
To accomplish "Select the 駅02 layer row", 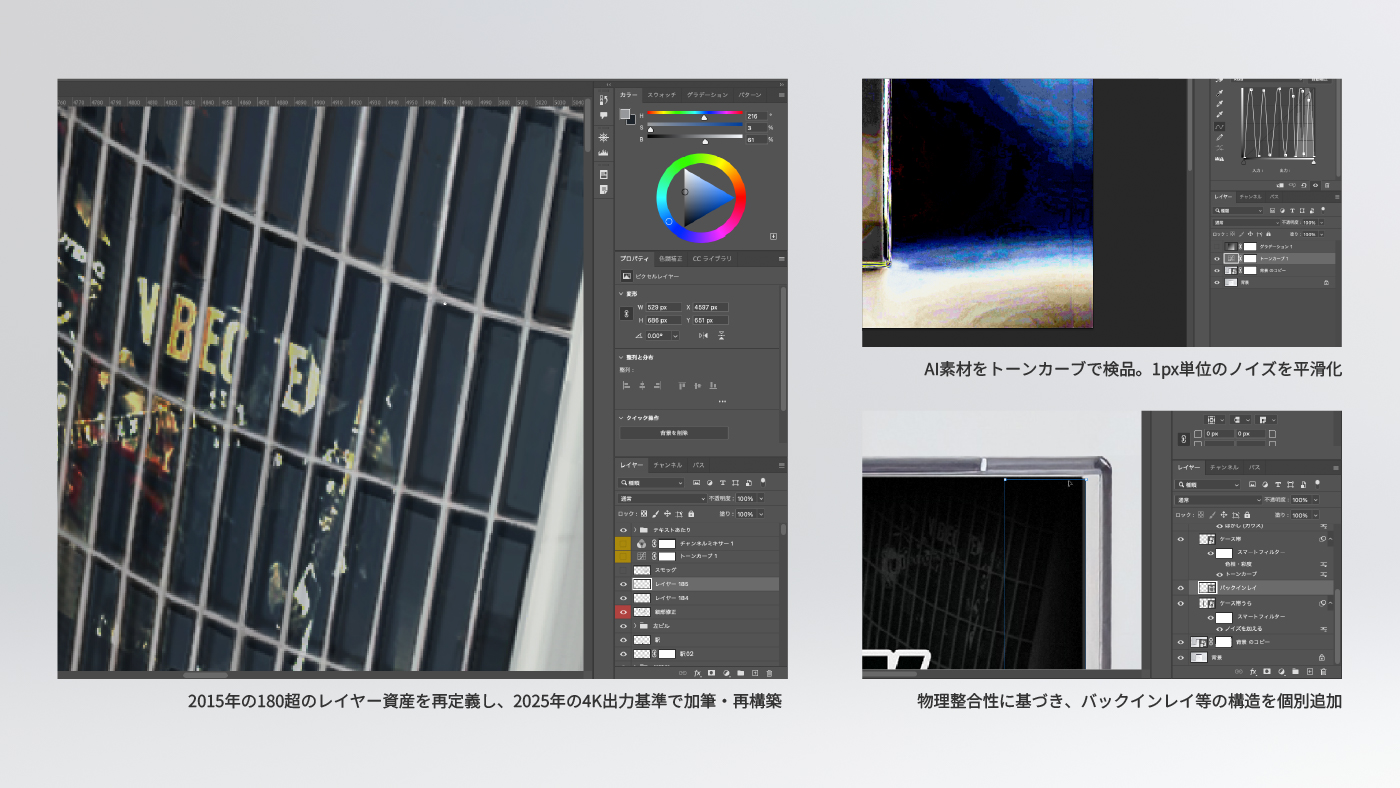I will [x=697, y=653].
